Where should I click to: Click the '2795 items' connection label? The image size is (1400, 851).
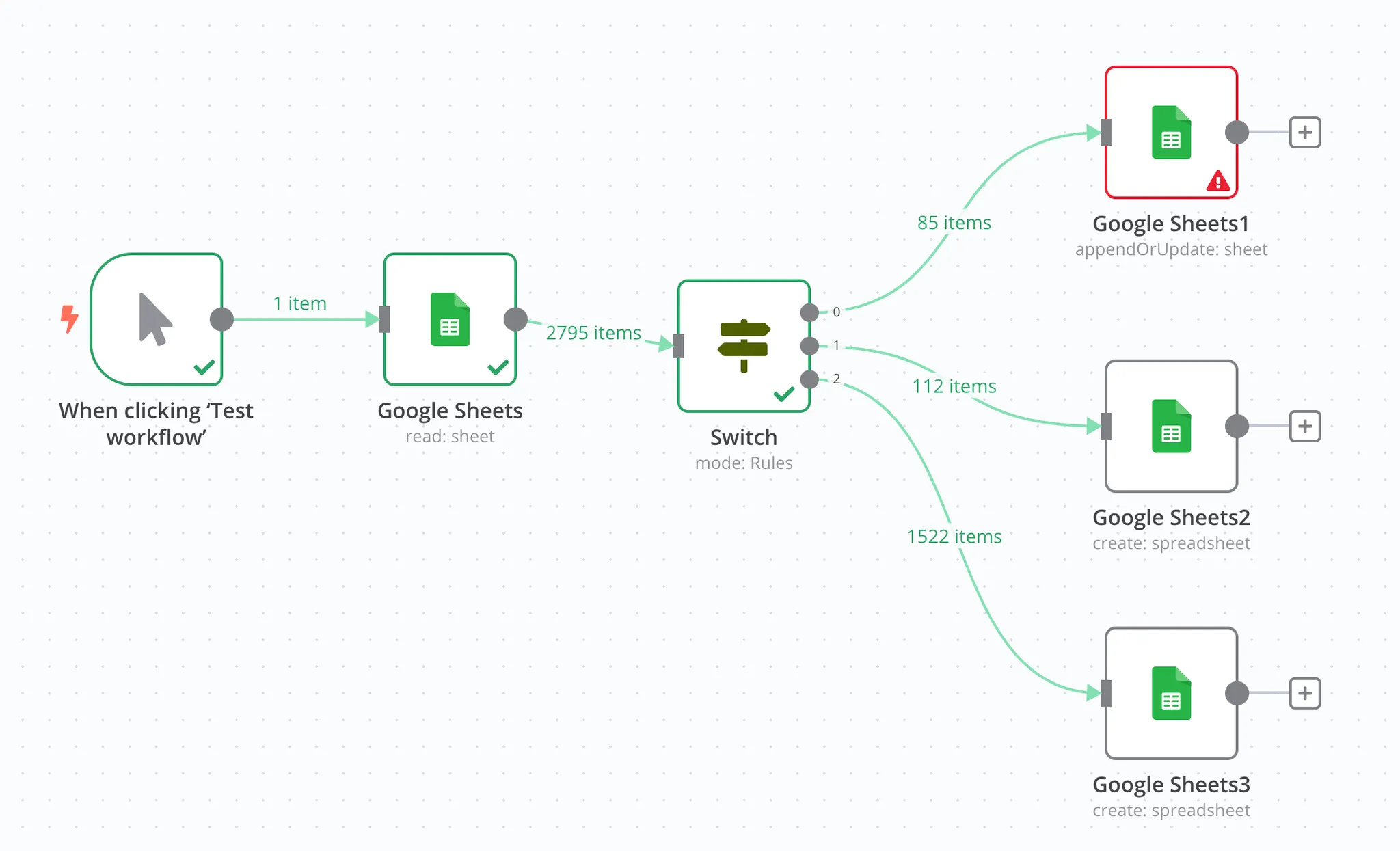[593, 333]
